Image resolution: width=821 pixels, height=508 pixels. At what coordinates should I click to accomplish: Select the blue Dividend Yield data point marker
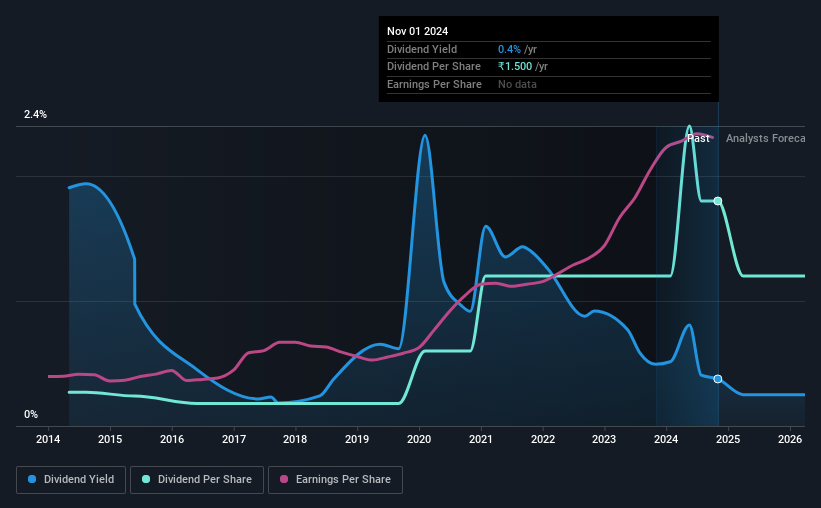click(718, 379)
